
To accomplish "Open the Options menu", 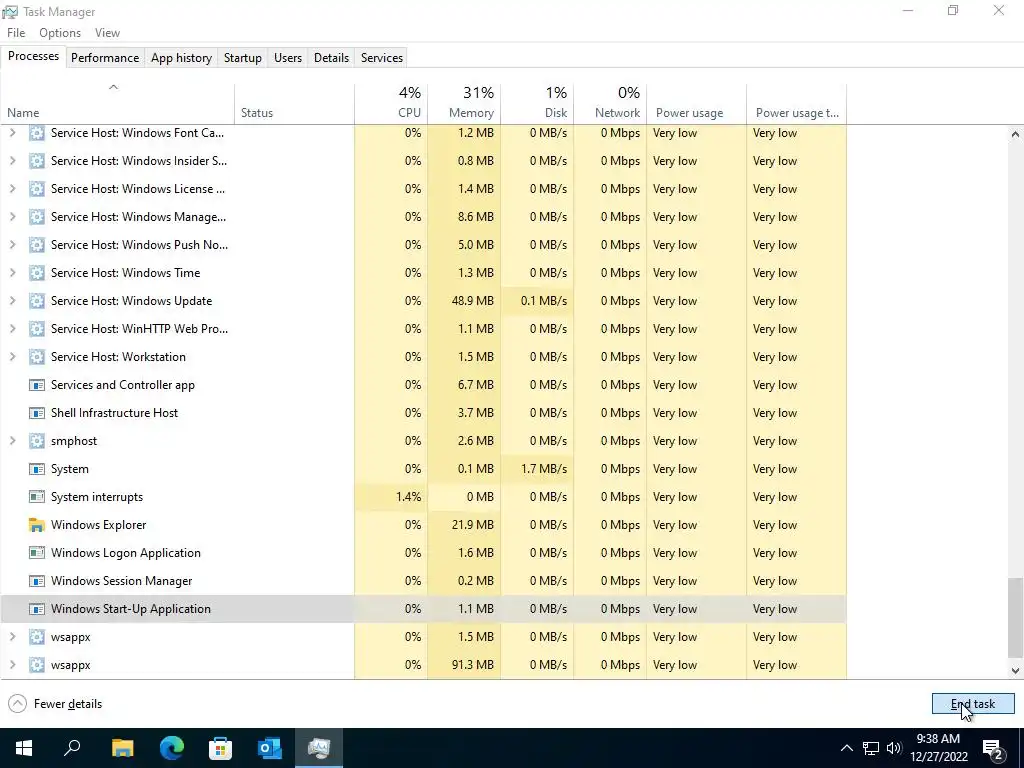I will [x=60, y=33].
